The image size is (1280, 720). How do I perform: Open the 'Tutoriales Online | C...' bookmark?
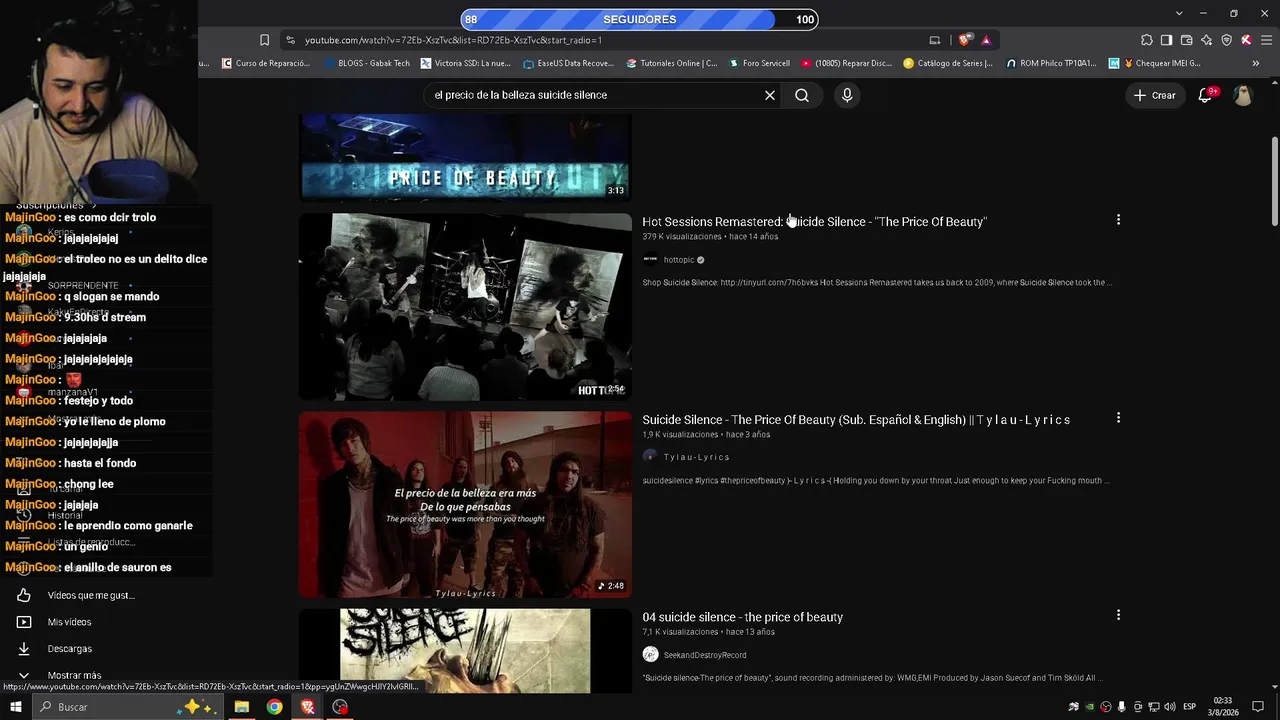(x=672, y=63)
